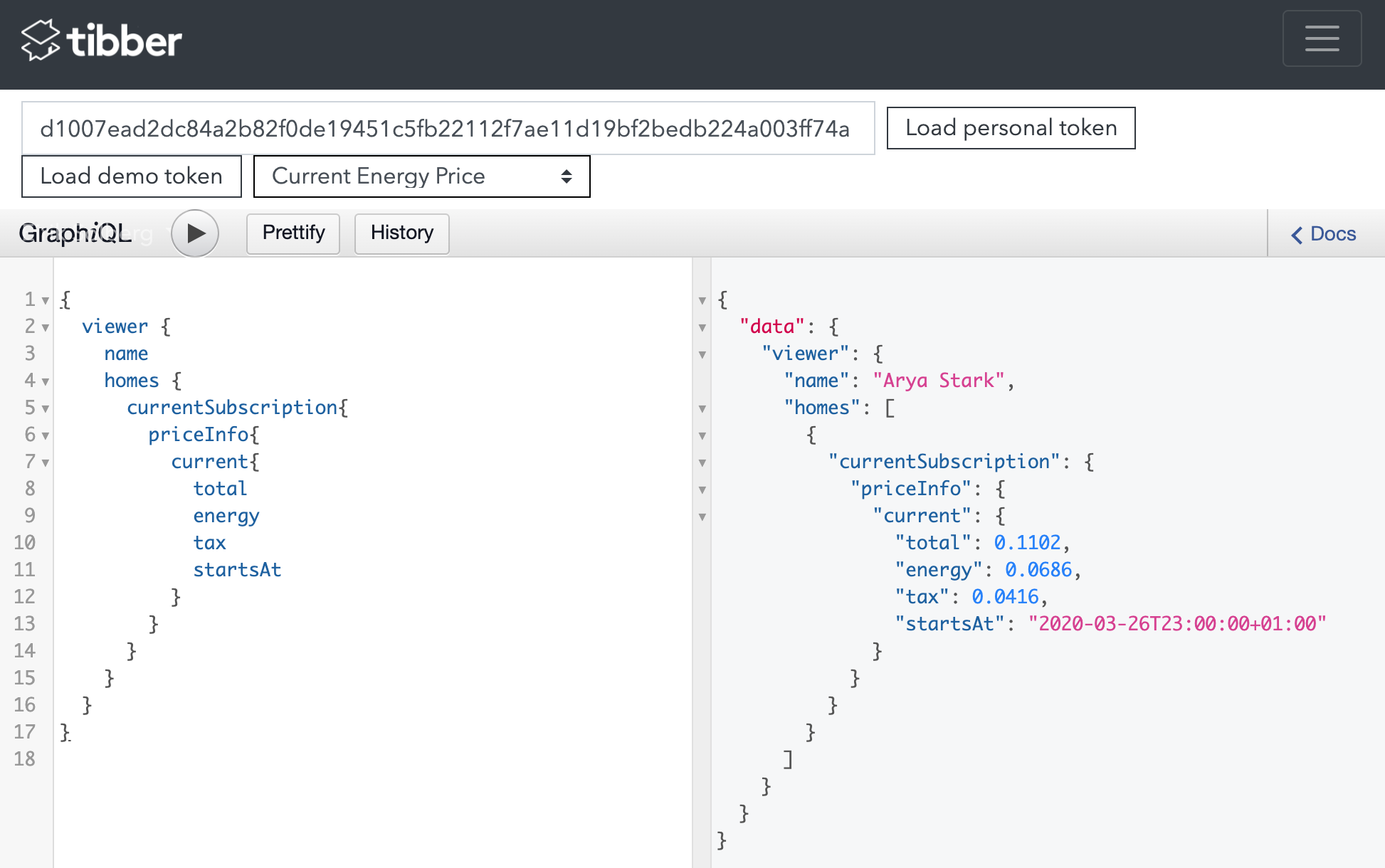Image resolution: width=1385 pixels, height=868 pixels.
Task: Collapse the "currentSubscription" node in results
Action: point(702,462)
